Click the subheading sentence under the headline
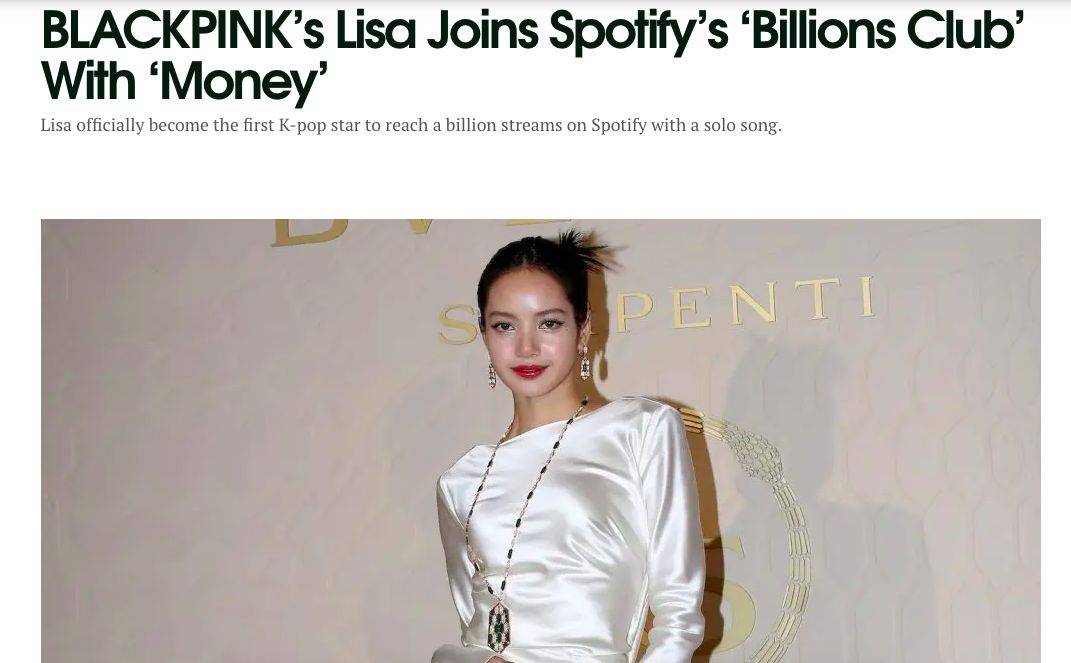 pyautogui.click(x=411, y=126)
